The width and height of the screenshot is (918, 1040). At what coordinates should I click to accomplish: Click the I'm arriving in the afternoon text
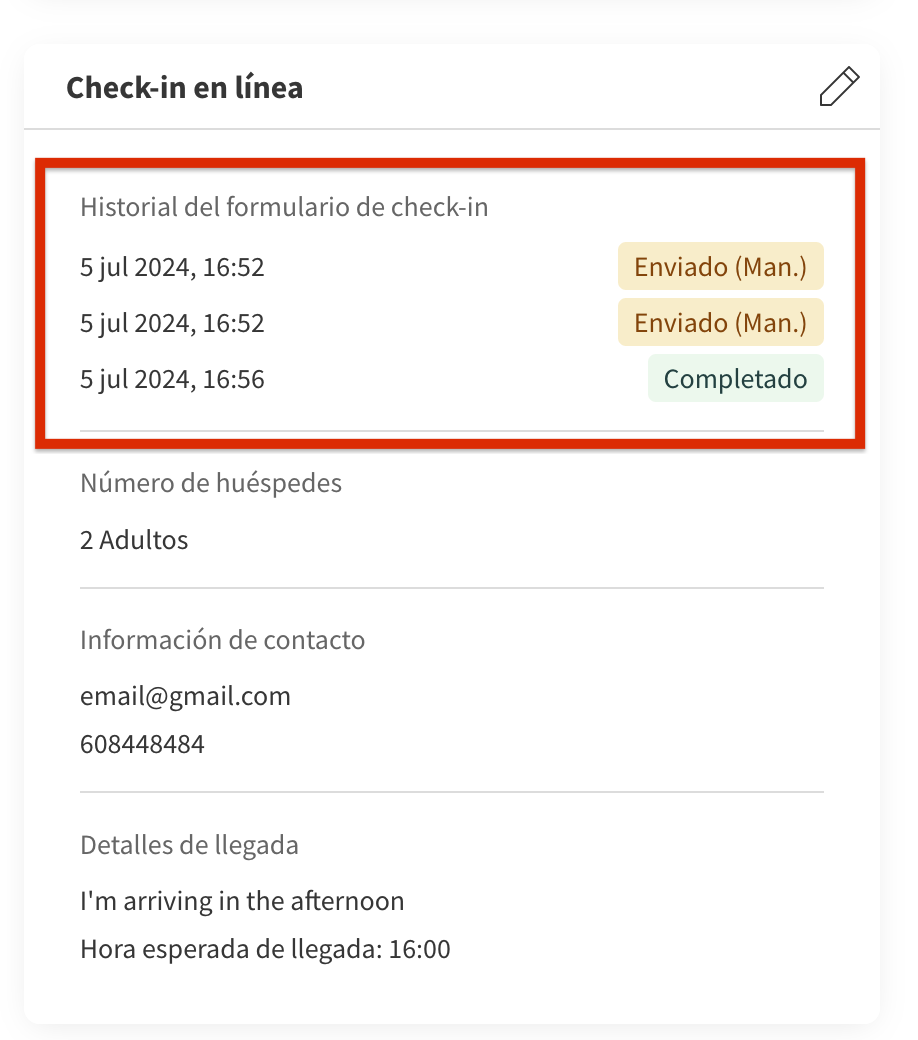tap(242, 901)
